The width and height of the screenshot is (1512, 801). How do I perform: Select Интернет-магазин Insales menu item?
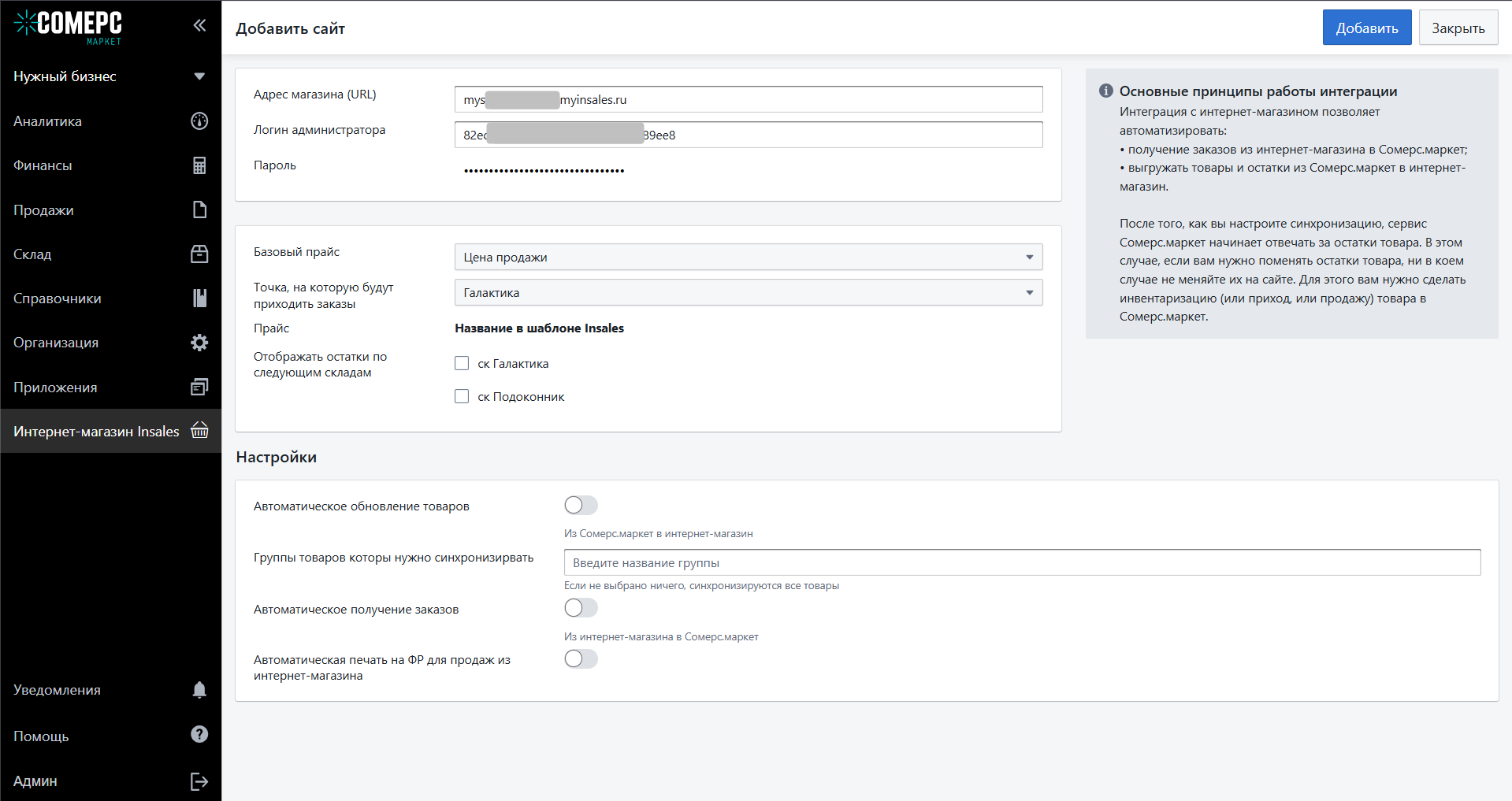[x=110, y=431]
